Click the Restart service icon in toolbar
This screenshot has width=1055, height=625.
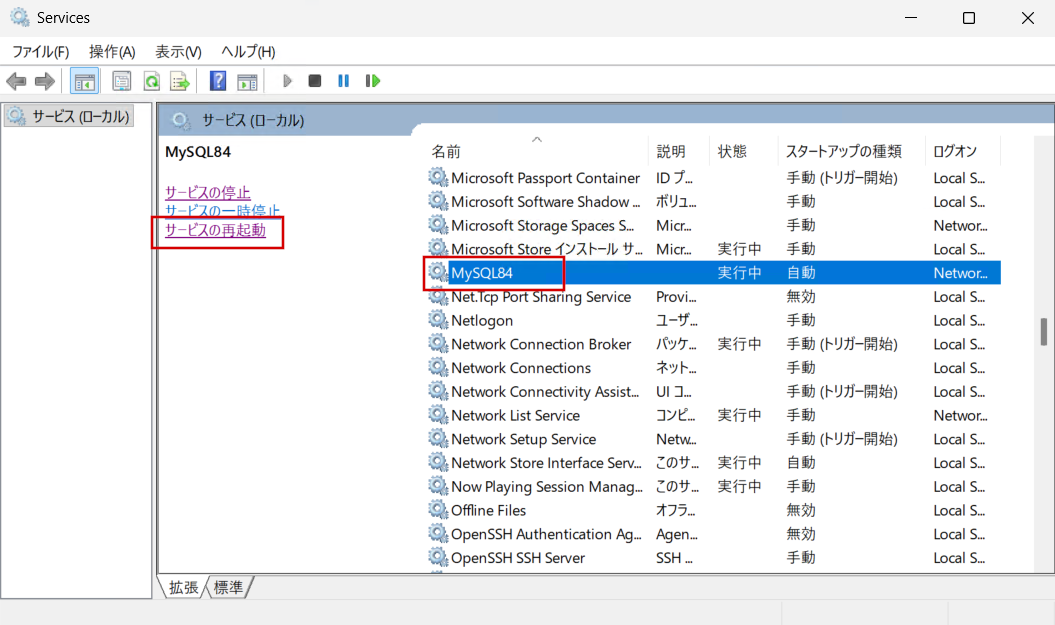tap(372, 81)
